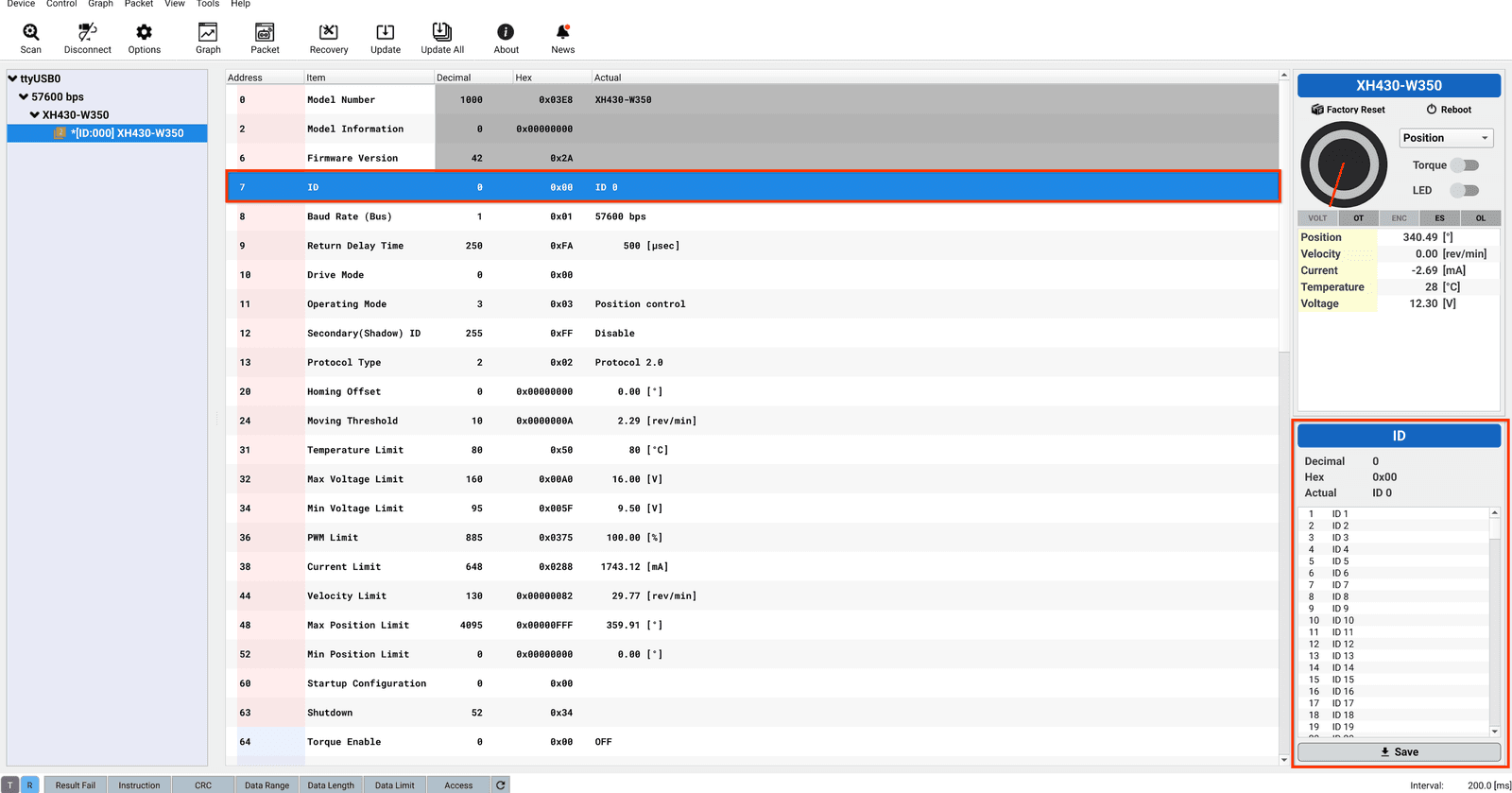This screenshot has height=793, width=1512.
Task: Disconnect from the device
Action: 88,39
